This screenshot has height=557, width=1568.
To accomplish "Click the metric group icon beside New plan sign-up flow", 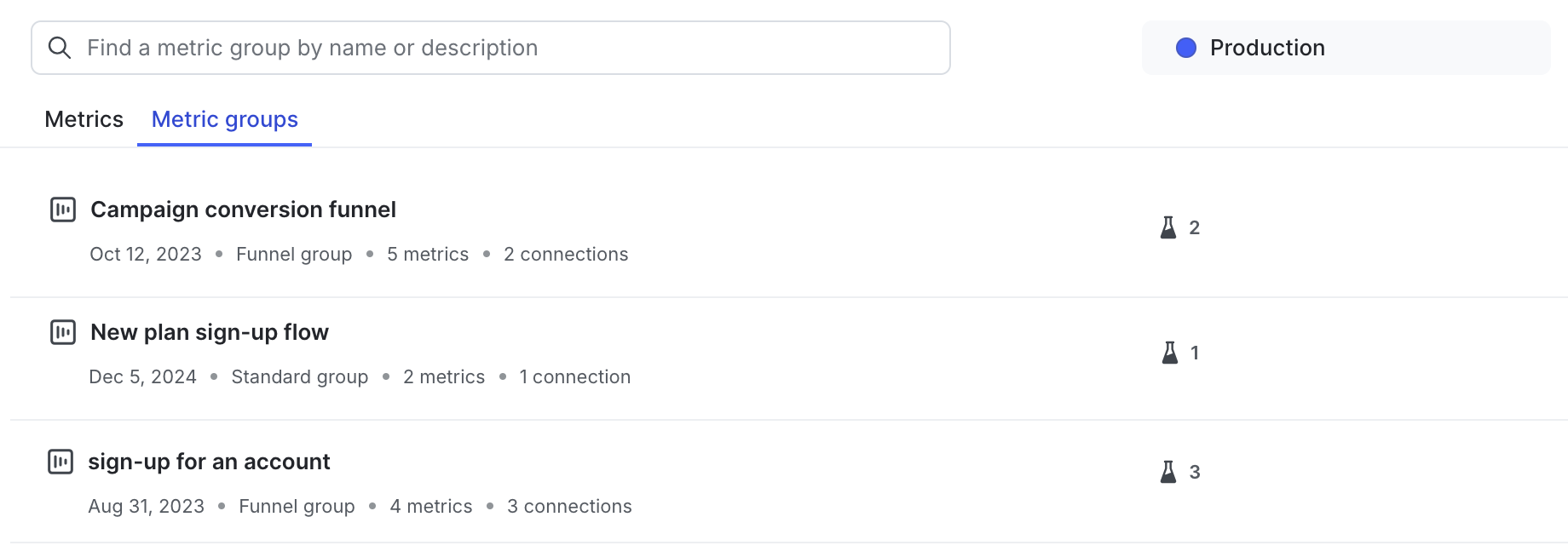I will (x=62, y=332).
